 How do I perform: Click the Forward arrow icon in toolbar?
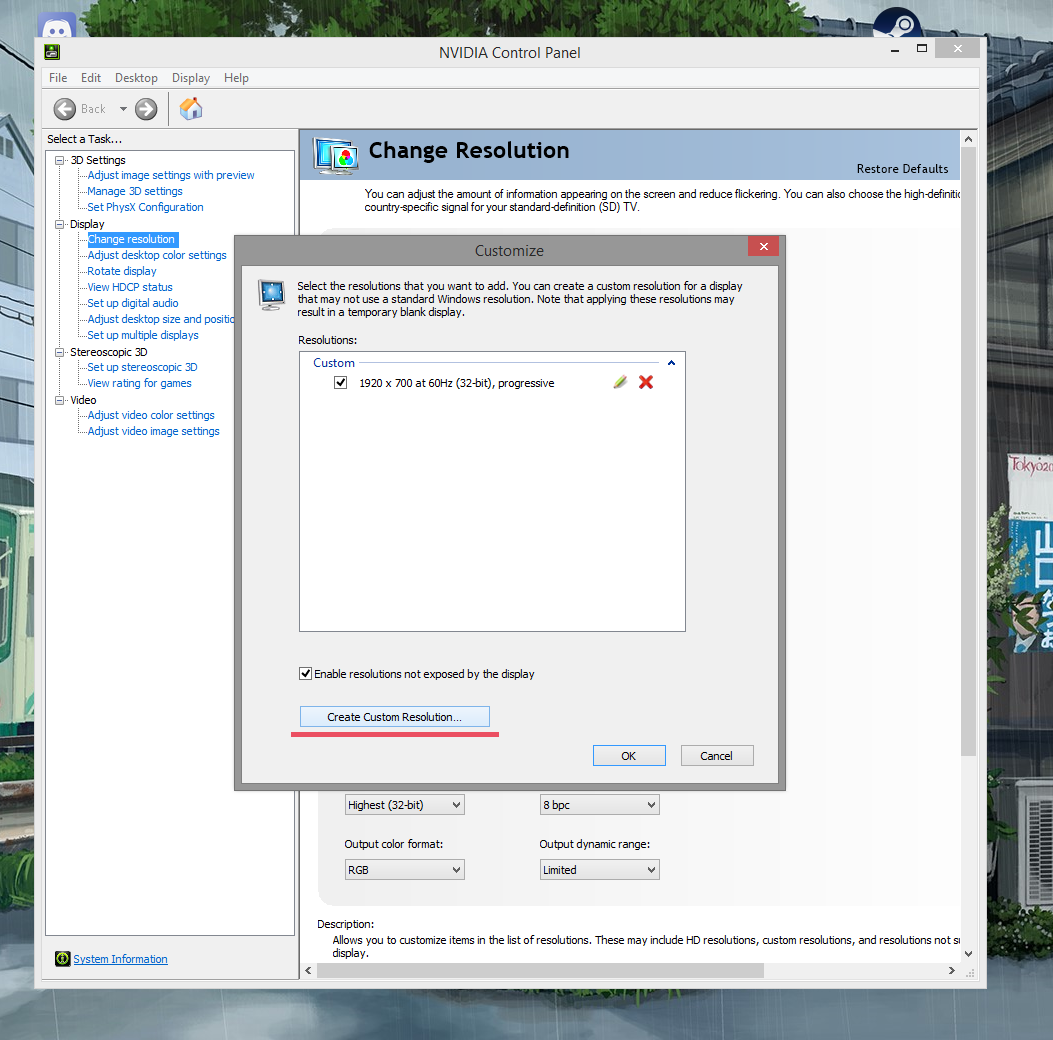[x=146, y=109]
